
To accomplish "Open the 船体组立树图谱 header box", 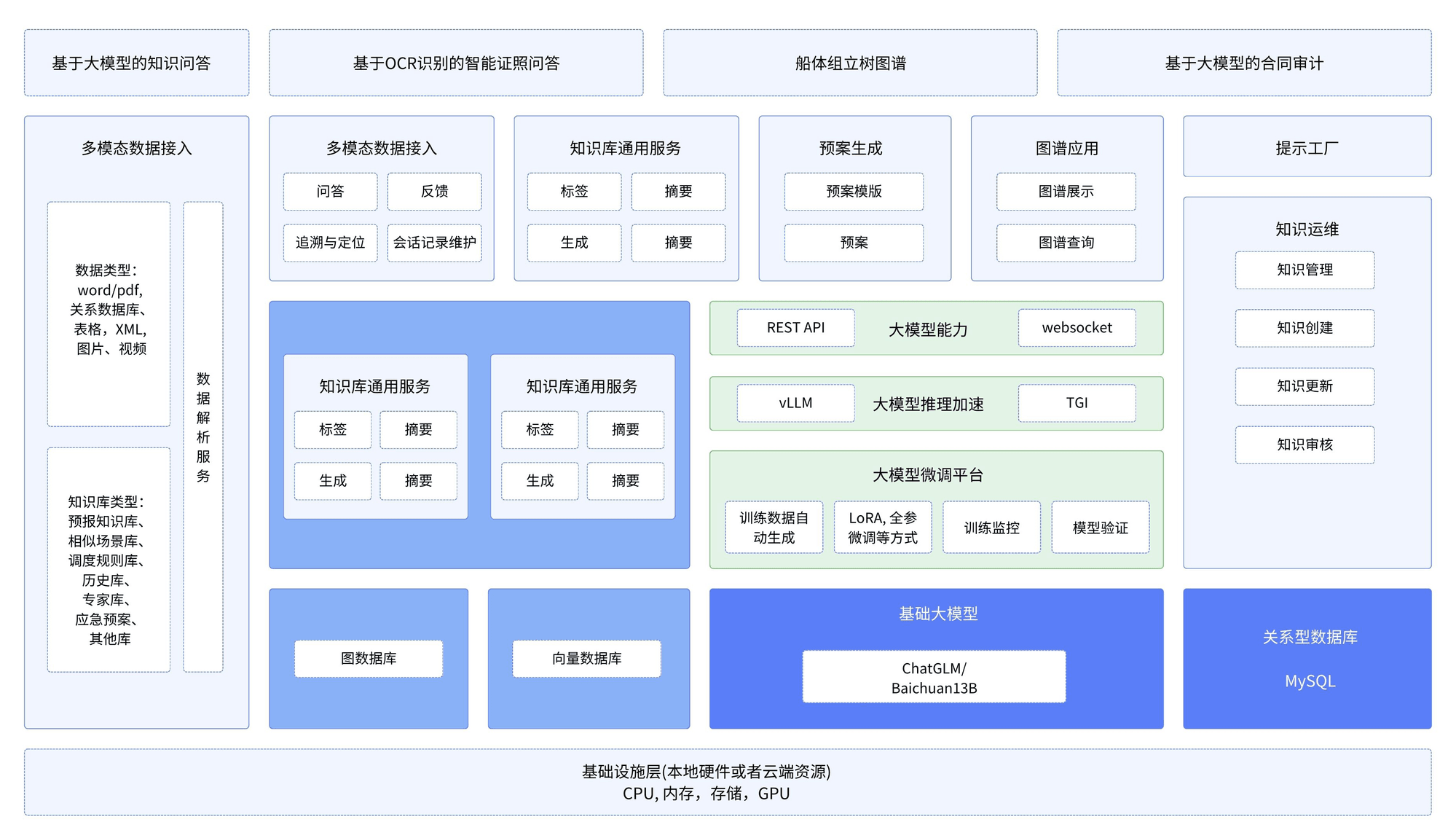I will pyautogui.click(x=850, y=63).
